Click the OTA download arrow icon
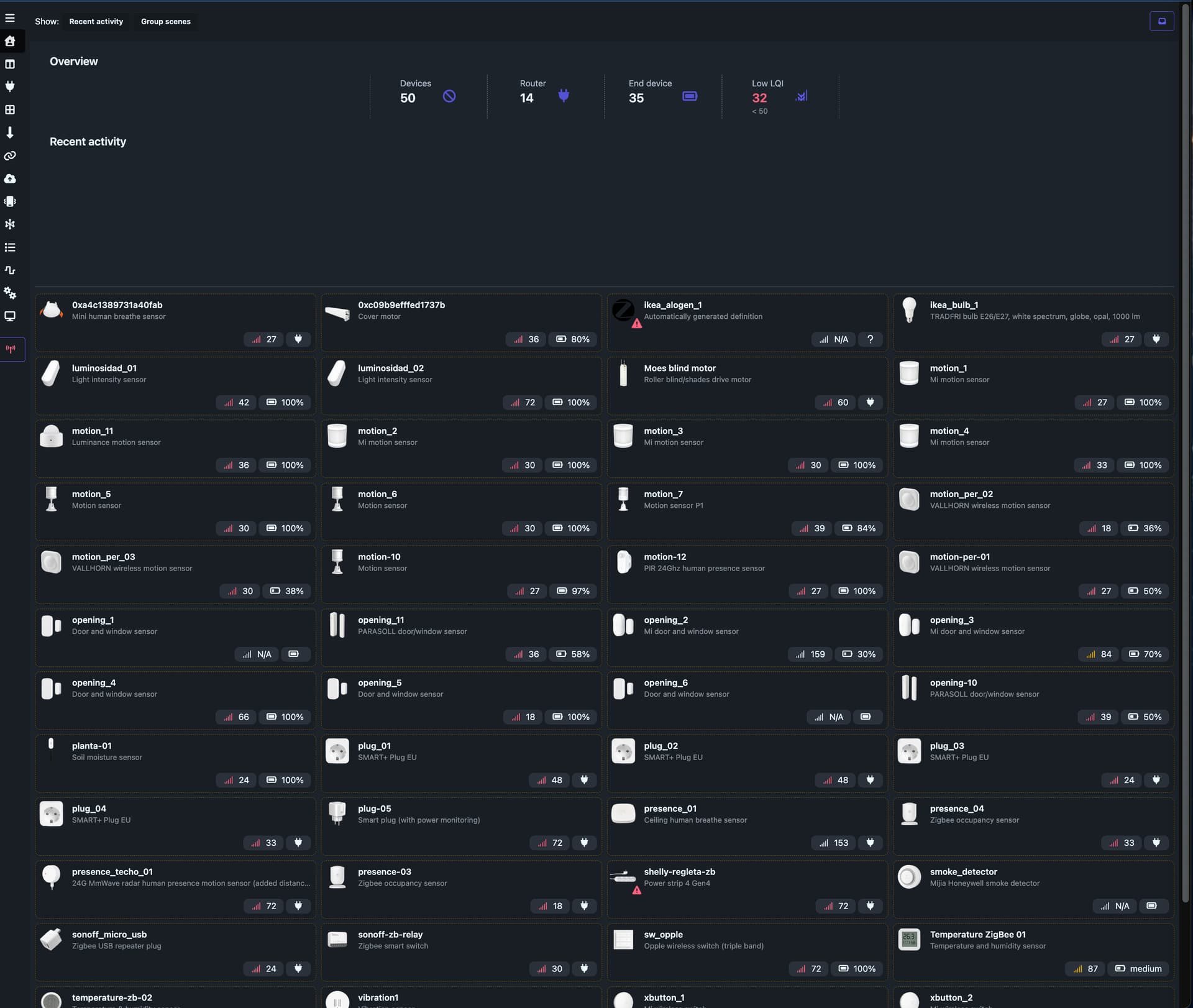Image resolution: width=1193 pixels, height=1008 pixels. (x=10, y=132)
